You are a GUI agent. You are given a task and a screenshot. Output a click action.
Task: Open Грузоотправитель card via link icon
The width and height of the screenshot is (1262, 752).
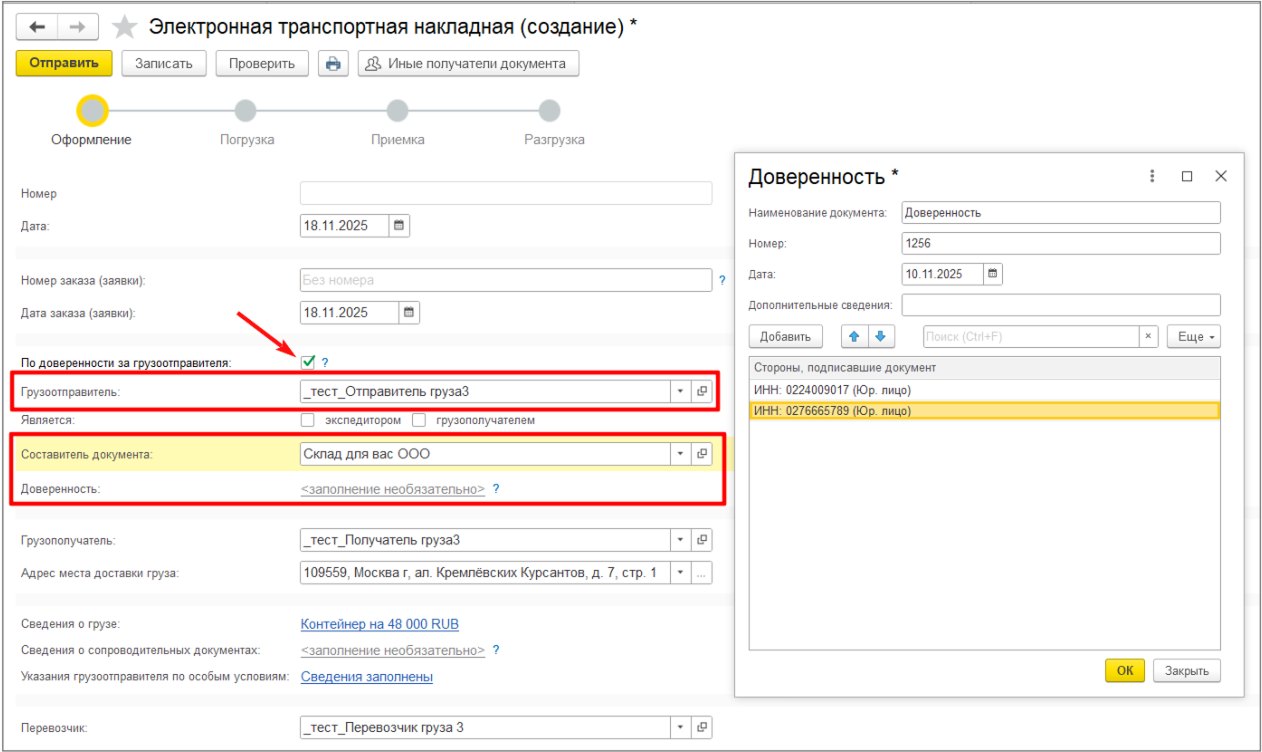[x=702, y=391]
